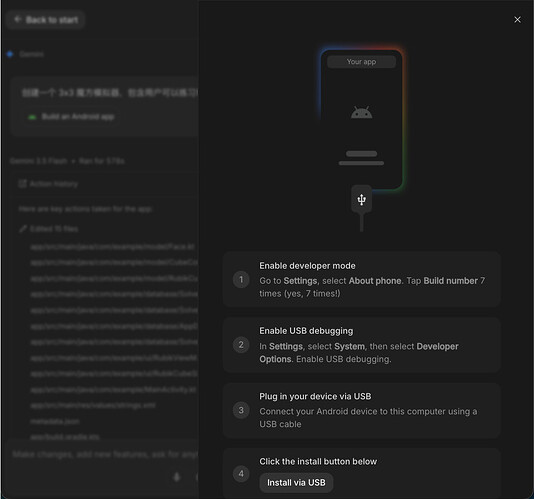
Task: Click the 'Your app' label in the phone preview
Action: tap(361, 62)
